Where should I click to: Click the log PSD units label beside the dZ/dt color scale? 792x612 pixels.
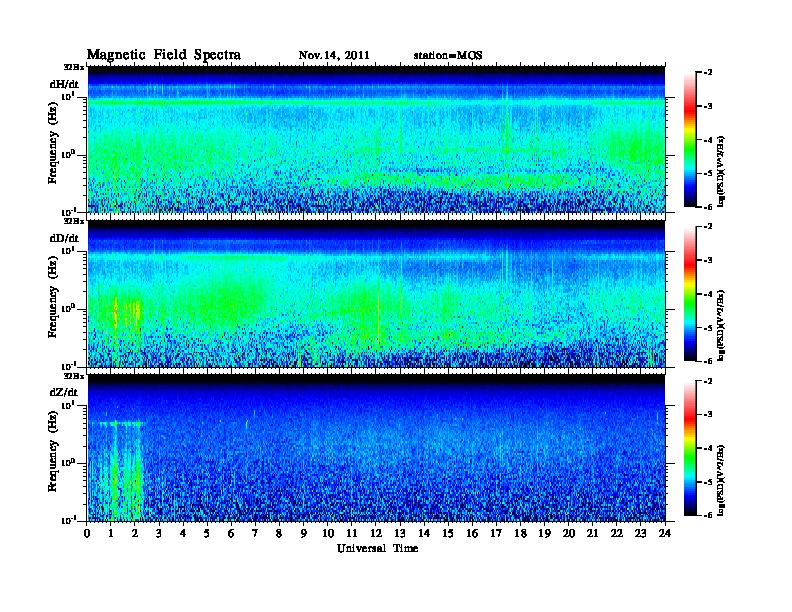coord(721,480)
